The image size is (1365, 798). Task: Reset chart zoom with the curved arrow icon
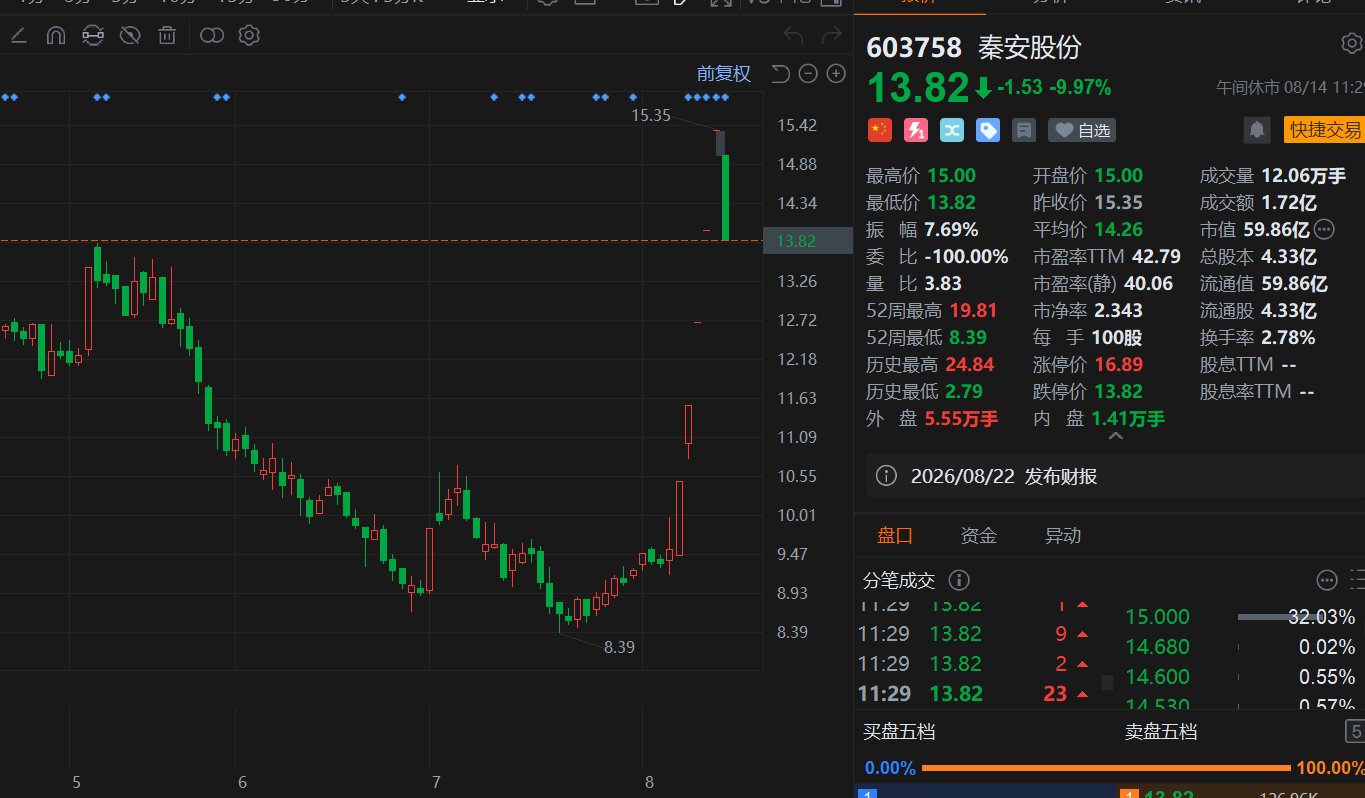[x=781, y=73]
